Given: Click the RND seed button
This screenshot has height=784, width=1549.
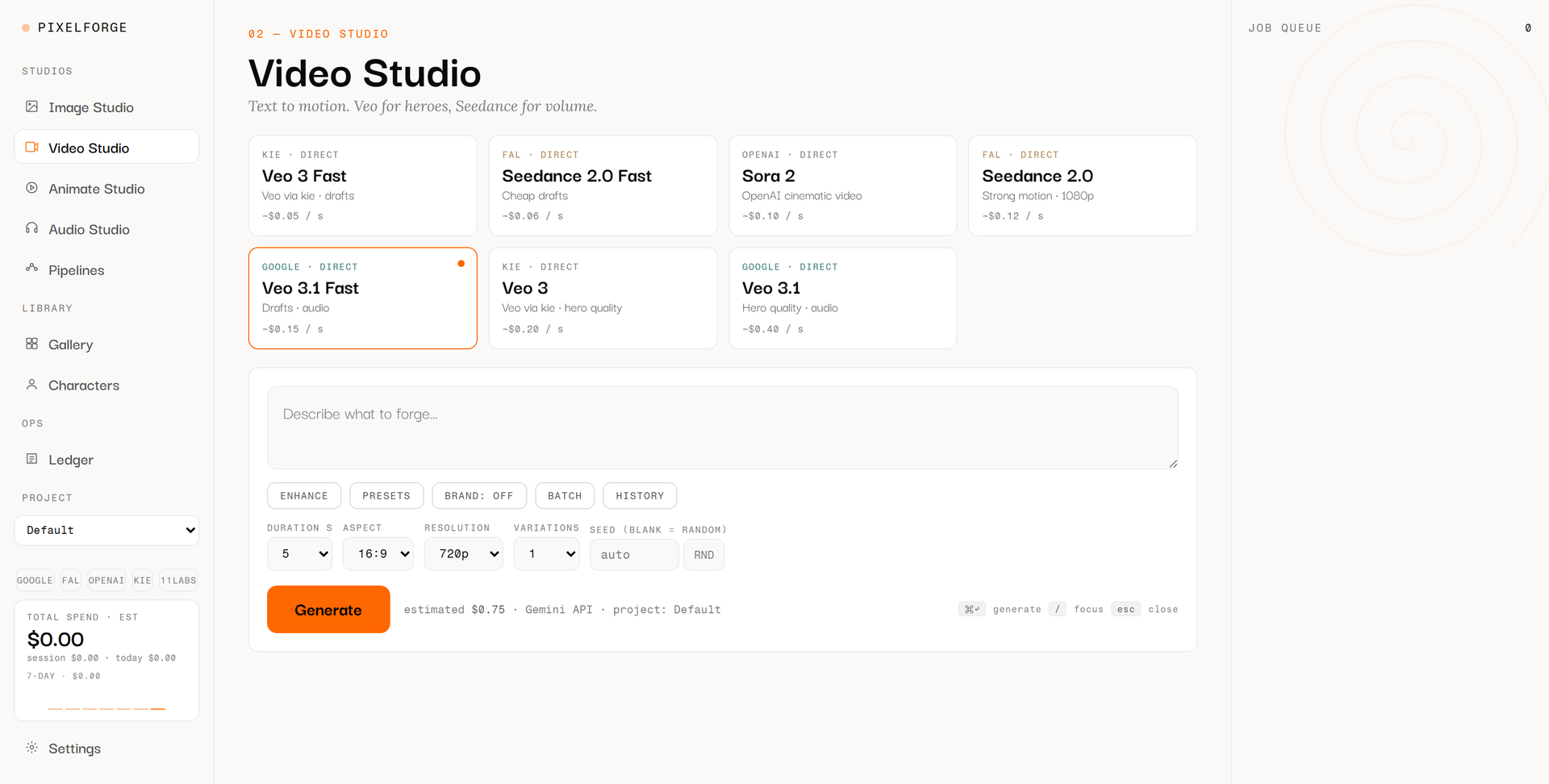Looking at the screenshot, I should [x=704, y=555].
